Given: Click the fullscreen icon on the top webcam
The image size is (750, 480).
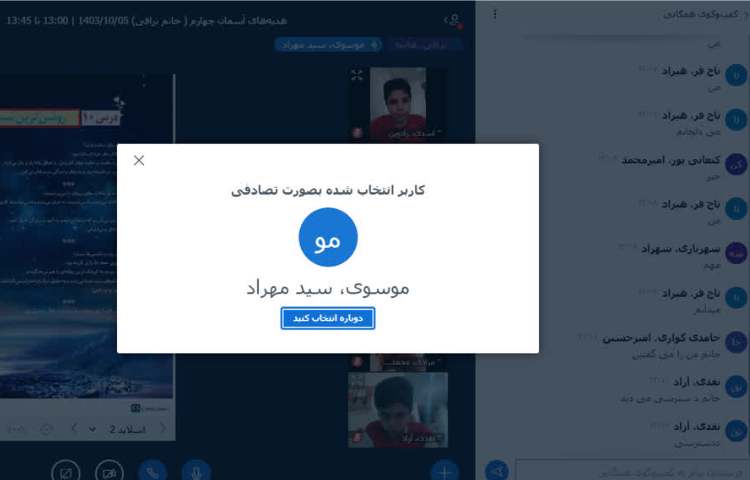Looking at the screenshot, I should point(357,75).
